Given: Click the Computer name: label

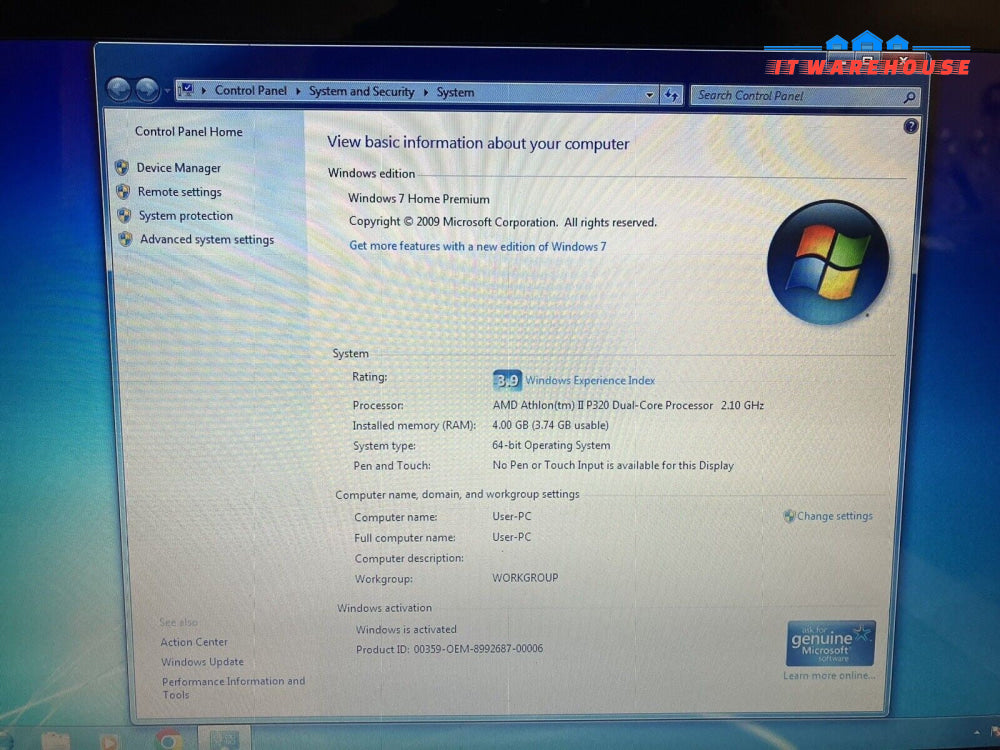Looking at the screenshot, I should [x=395, y=517].
